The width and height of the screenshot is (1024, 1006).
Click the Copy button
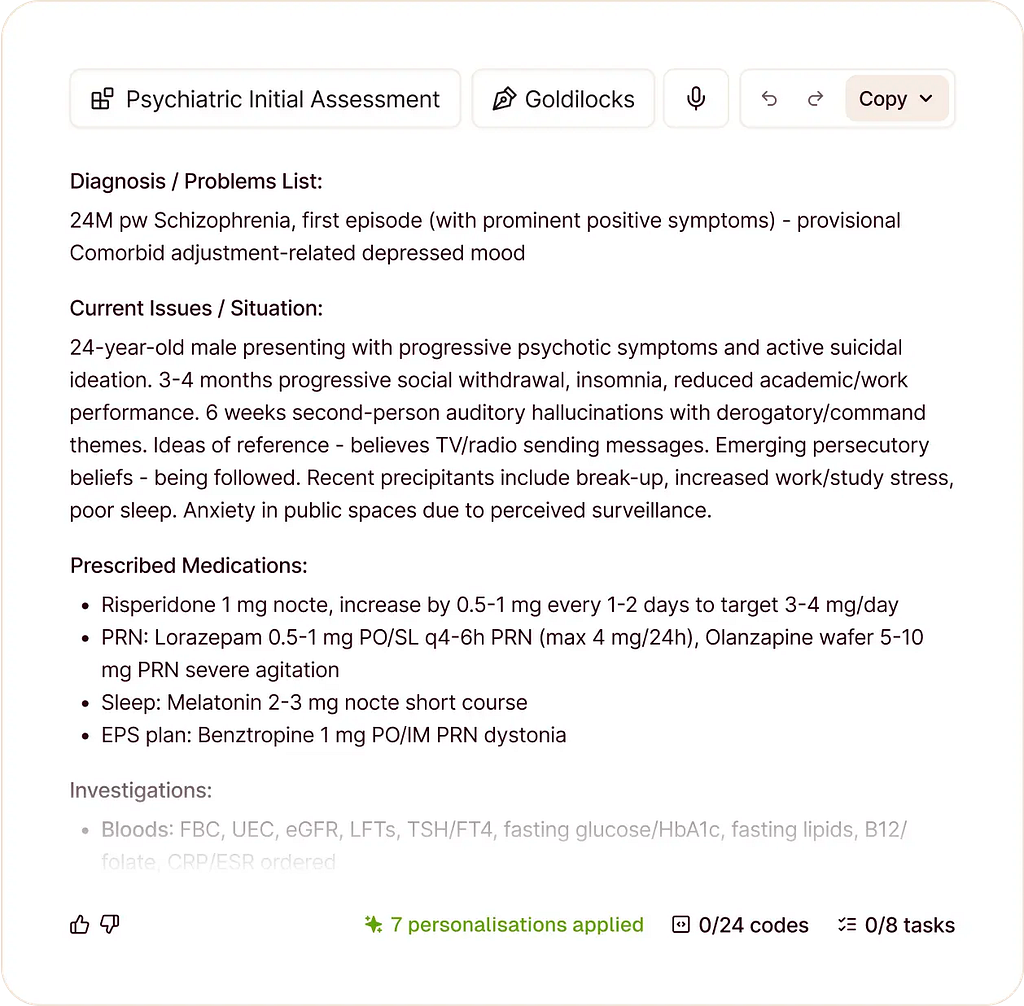coord(884,98)
